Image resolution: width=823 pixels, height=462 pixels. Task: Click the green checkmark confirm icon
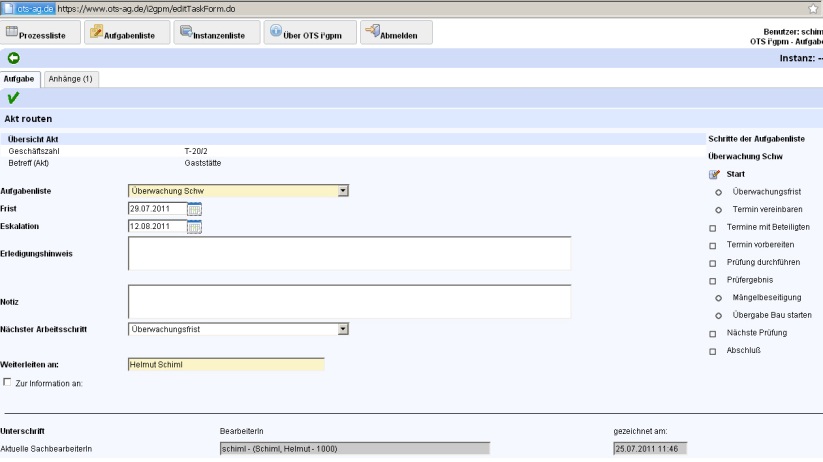click(13, 97)
